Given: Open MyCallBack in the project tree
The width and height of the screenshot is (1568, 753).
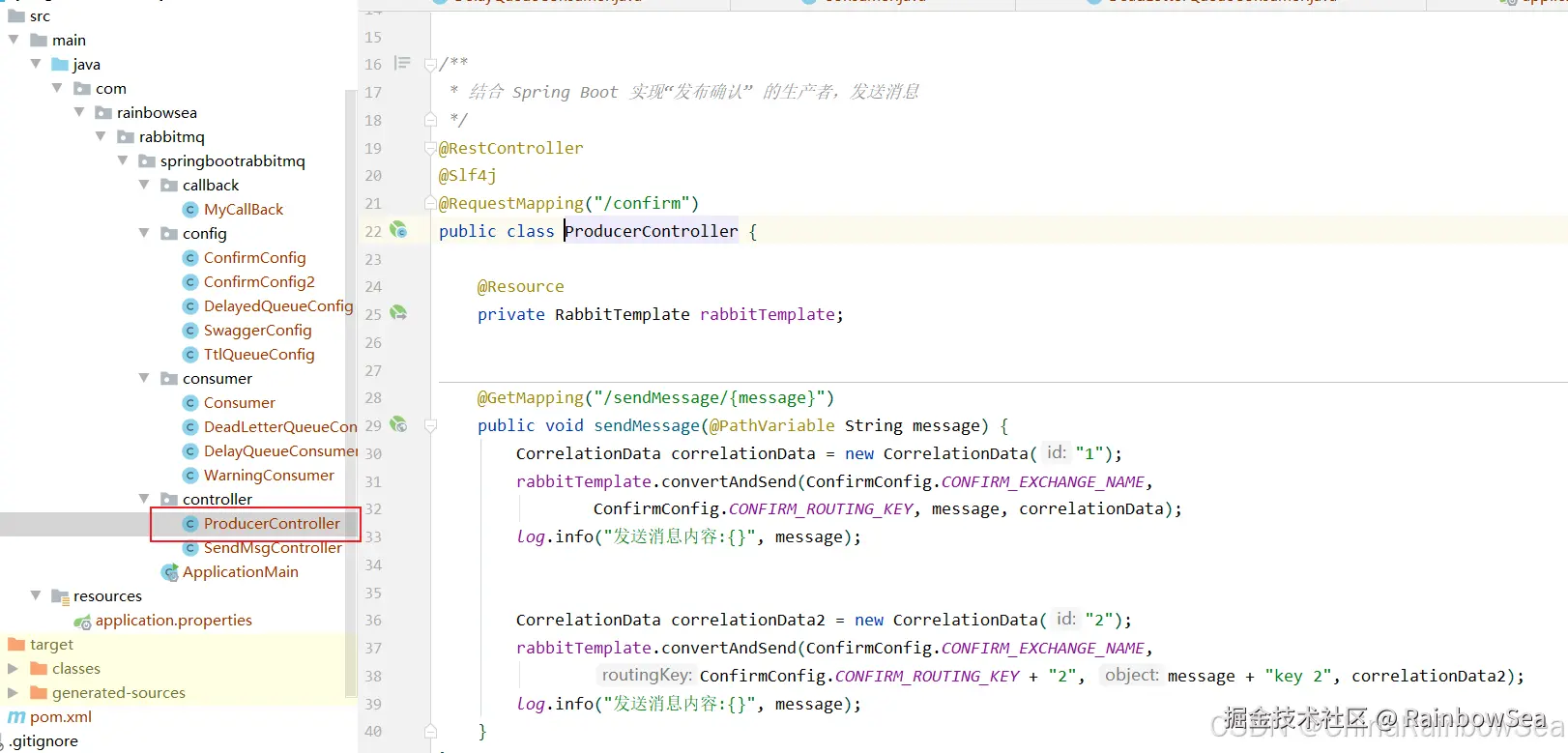Looking at the screenshot, I should pyautogui.click(x=244, y=210).
